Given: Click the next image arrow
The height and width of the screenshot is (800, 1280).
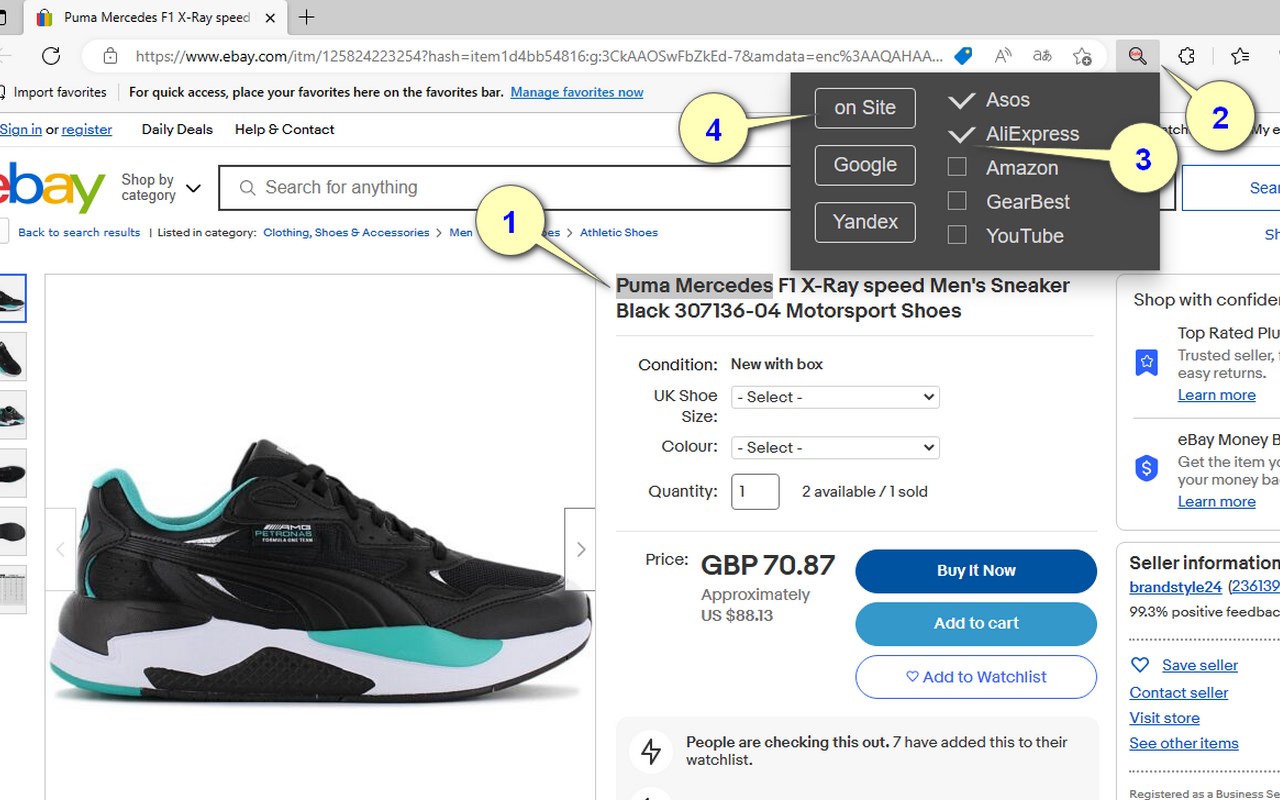Looking at the screenshot, I should tap(580, 549).
